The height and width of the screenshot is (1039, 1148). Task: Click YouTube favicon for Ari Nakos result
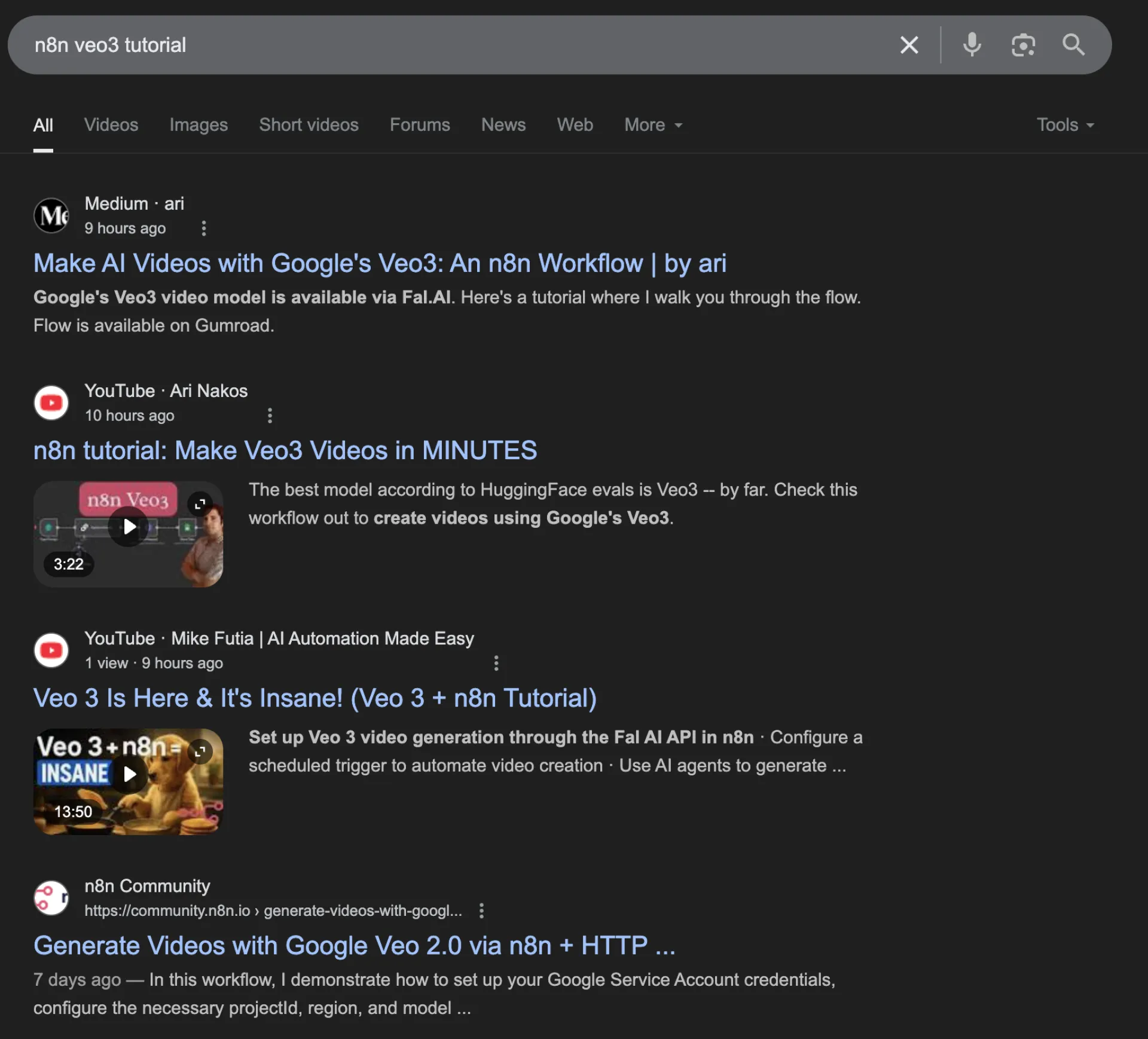pyautogui.click(x=51, y=402)
